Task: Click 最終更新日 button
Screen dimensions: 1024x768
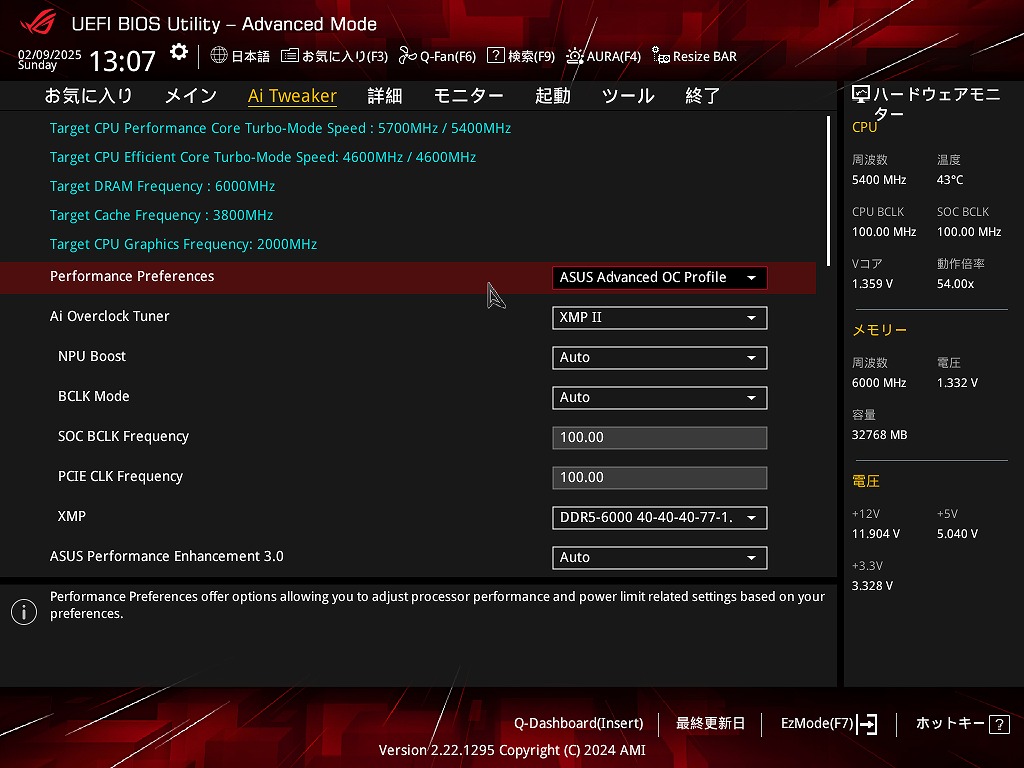Action: [711, 724]
